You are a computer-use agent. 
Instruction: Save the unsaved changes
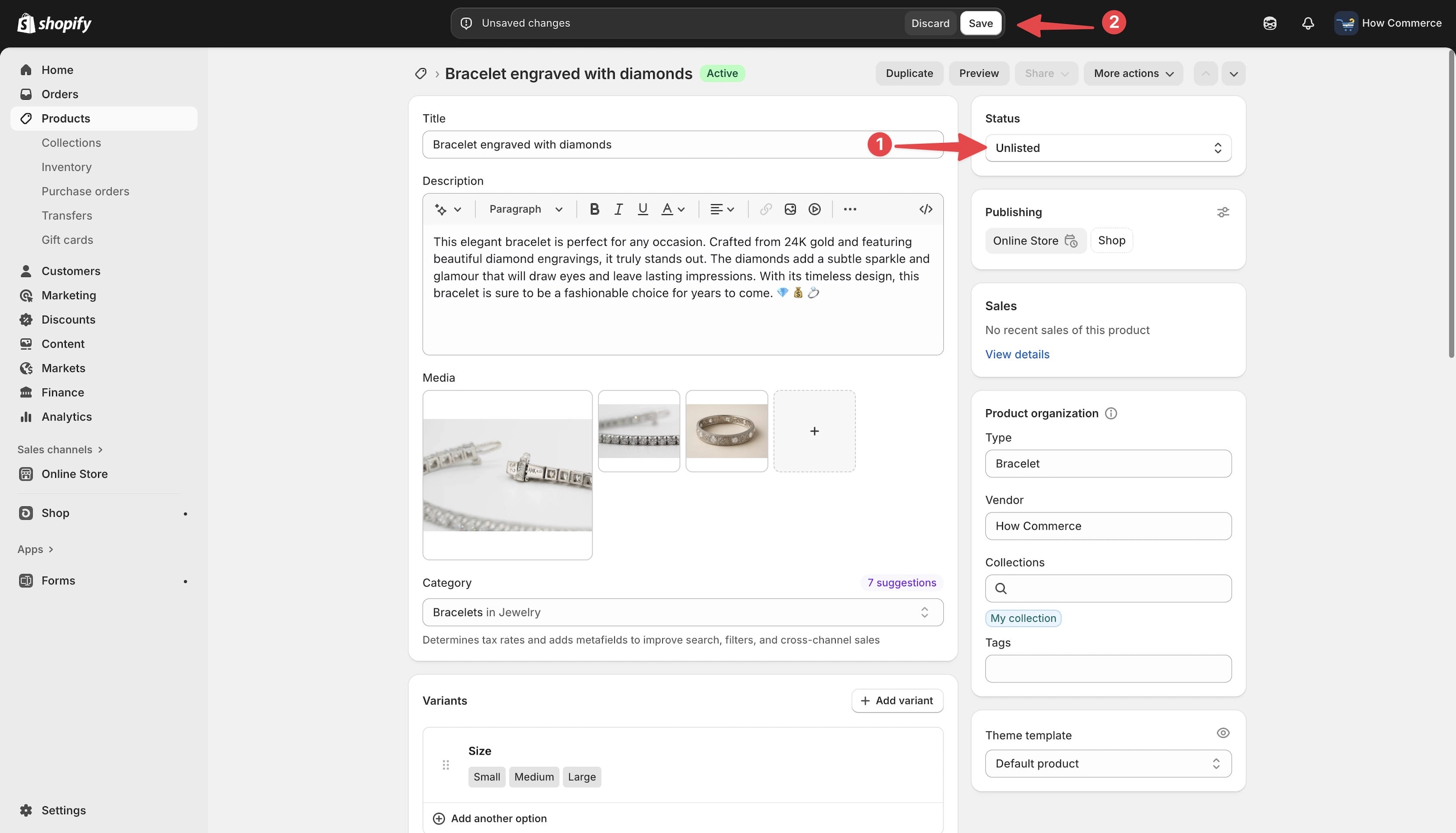coord(980,23)
